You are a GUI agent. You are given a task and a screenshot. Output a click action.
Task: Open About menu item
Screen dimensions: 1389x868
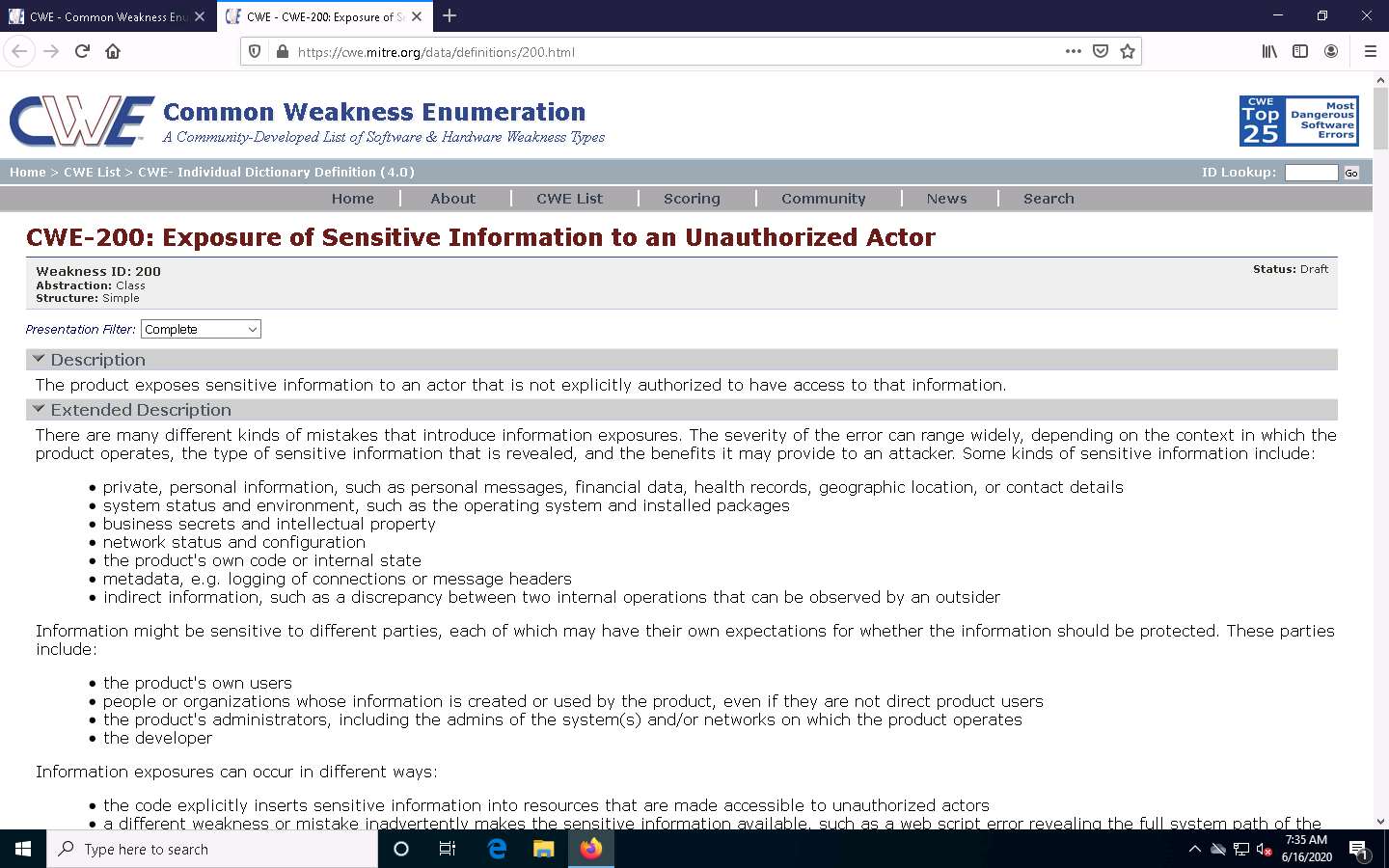coord(452,199)
